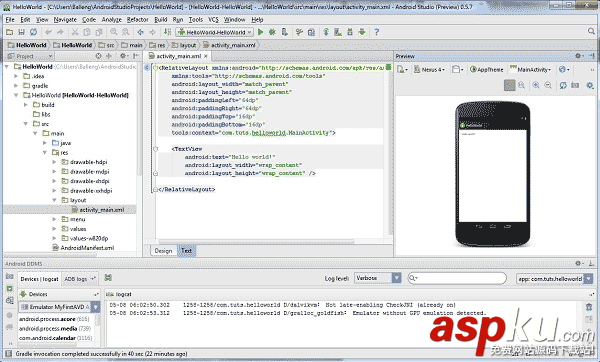The height and width of the screenshot is (362, 600).
Task: Click the layout breadcrumb in navigation bar
Action: click(x=184, y=45)
